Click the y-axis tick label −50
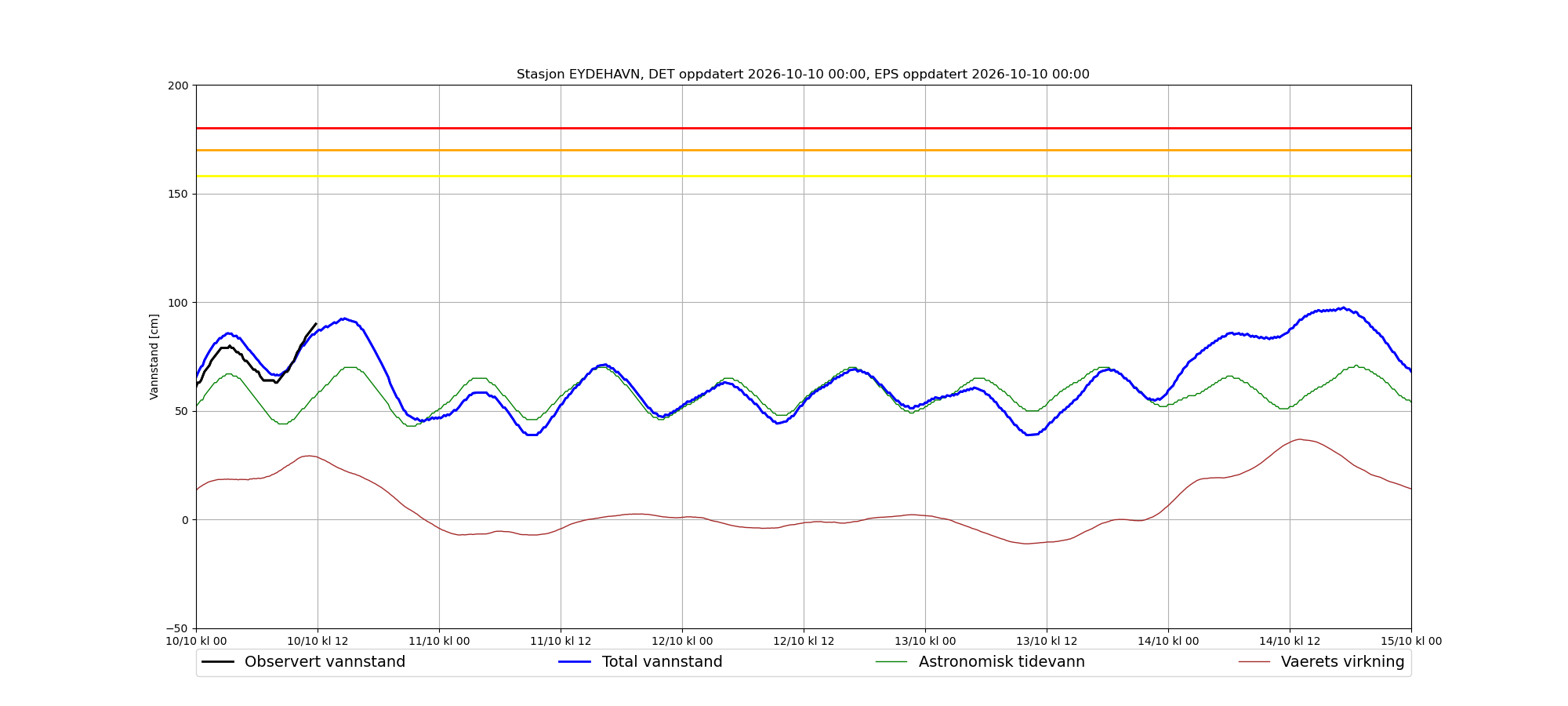The image size is (1568, 706). pos(176,628)
